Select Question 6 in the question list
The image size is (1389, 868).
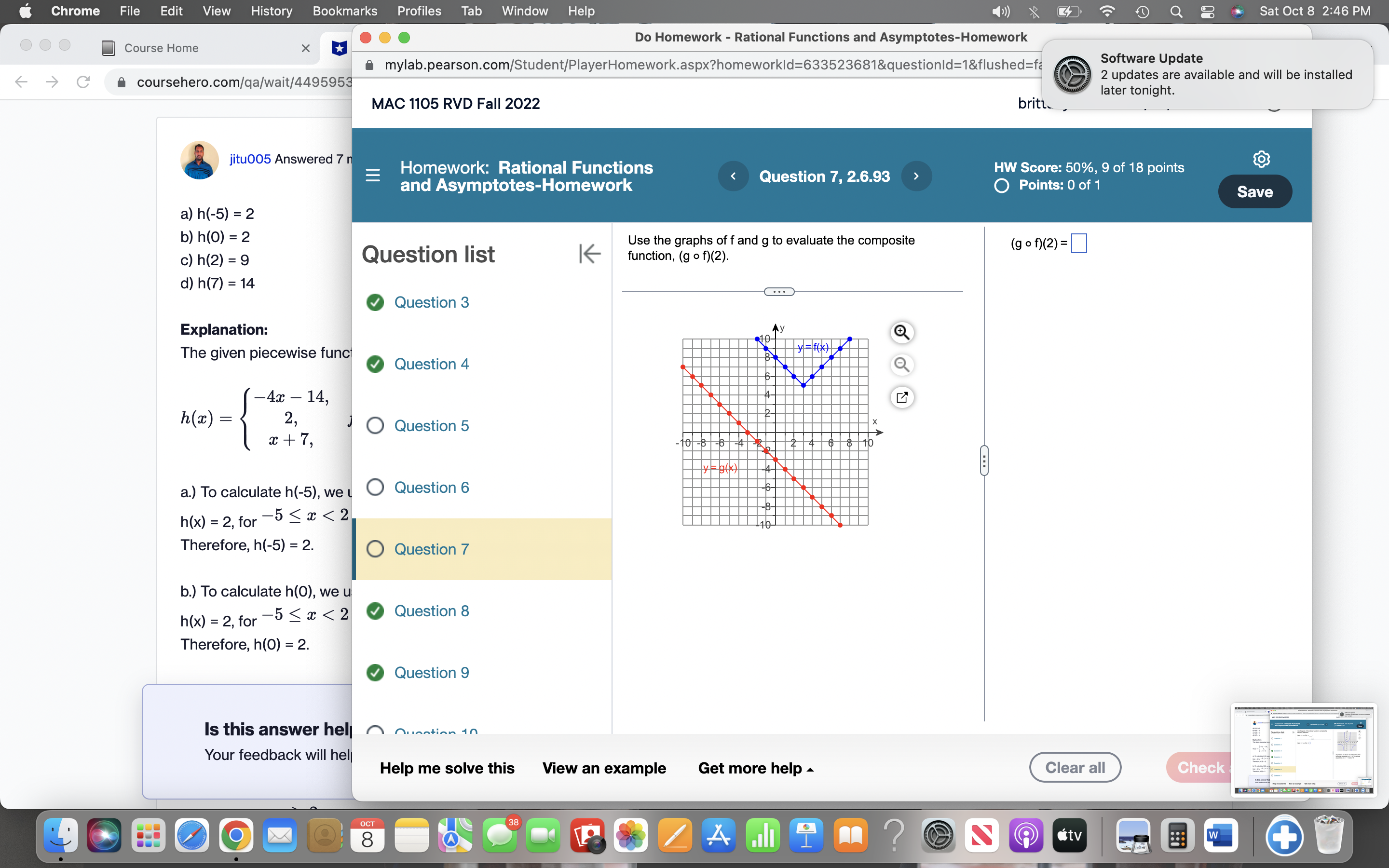431,488
